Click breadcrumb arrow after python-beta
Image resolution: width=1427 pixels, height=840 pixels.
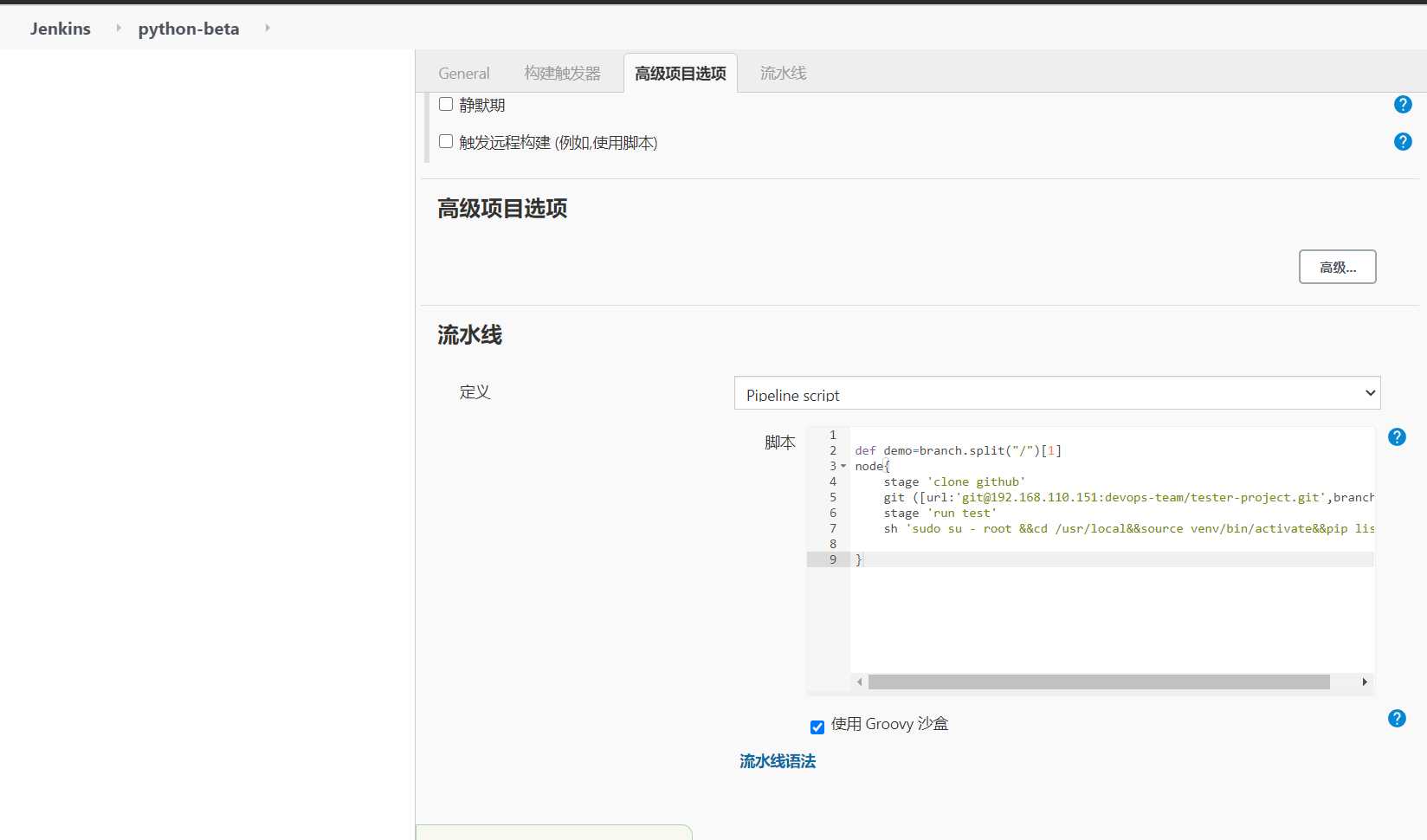(x=268, y=28)
